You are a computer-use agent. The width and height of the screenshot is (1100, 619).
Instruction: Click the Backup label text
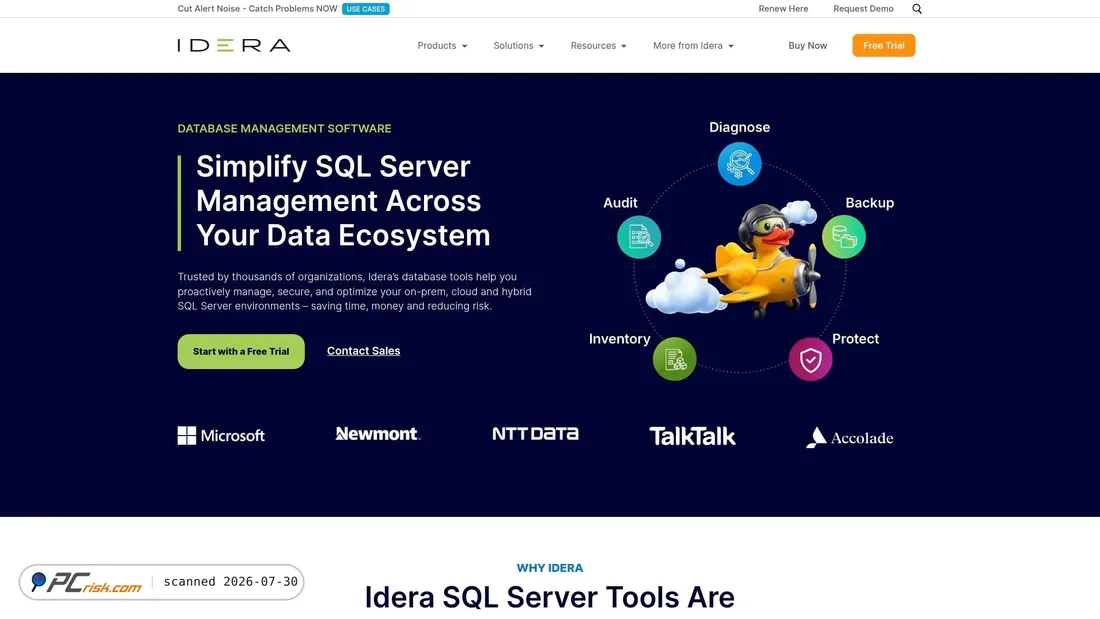point(869,203)
